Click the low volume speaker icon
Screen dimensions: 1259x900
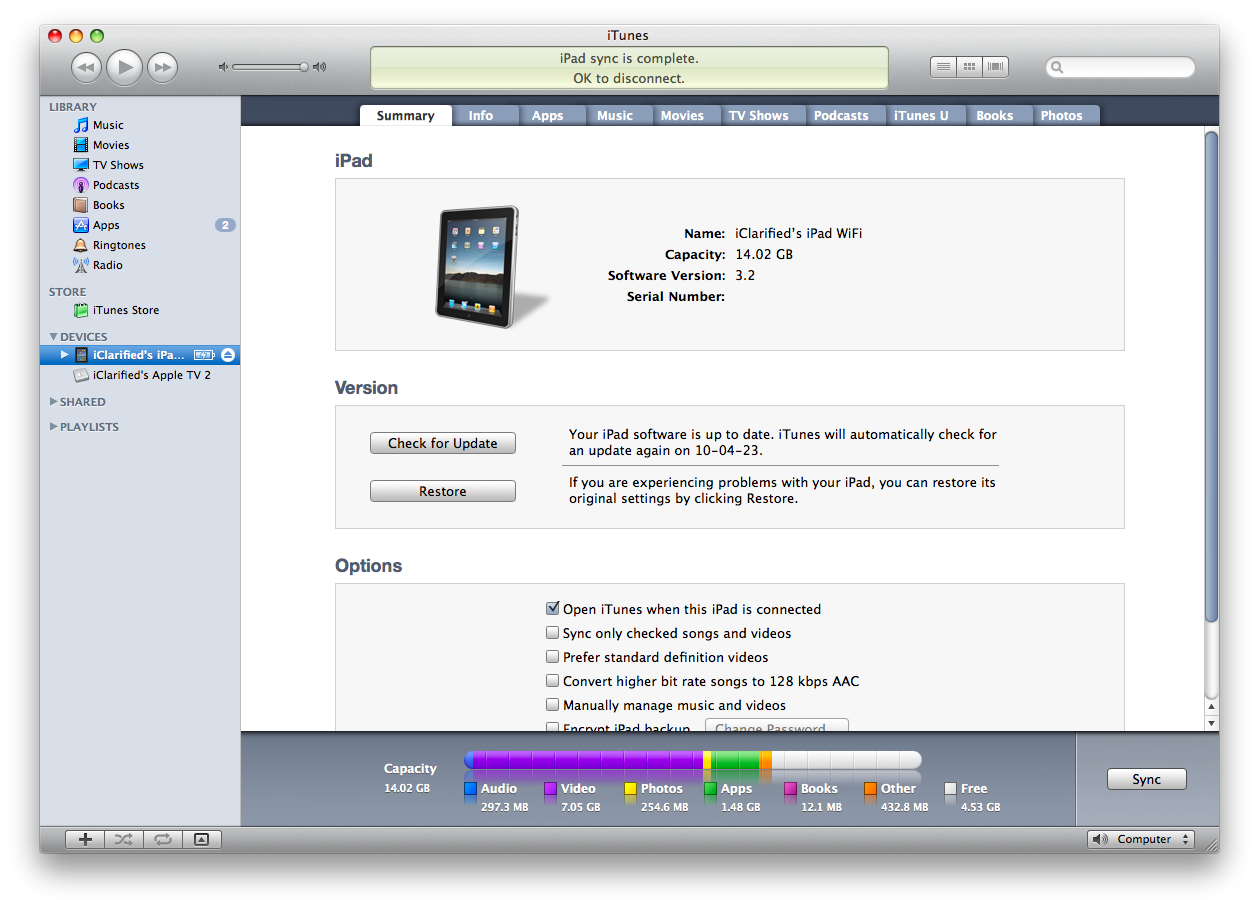pyautogui.click(x=224, y=67)
